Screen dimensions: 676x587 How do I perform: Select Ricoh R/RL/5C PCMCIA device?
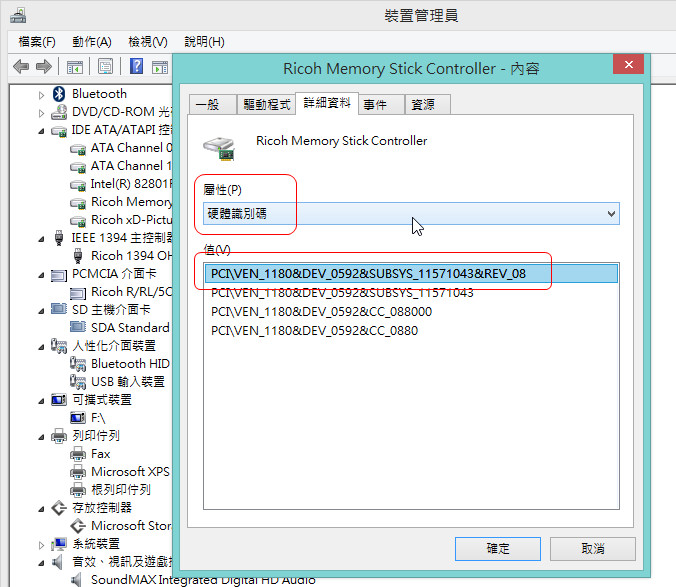(x=131, y=292)
